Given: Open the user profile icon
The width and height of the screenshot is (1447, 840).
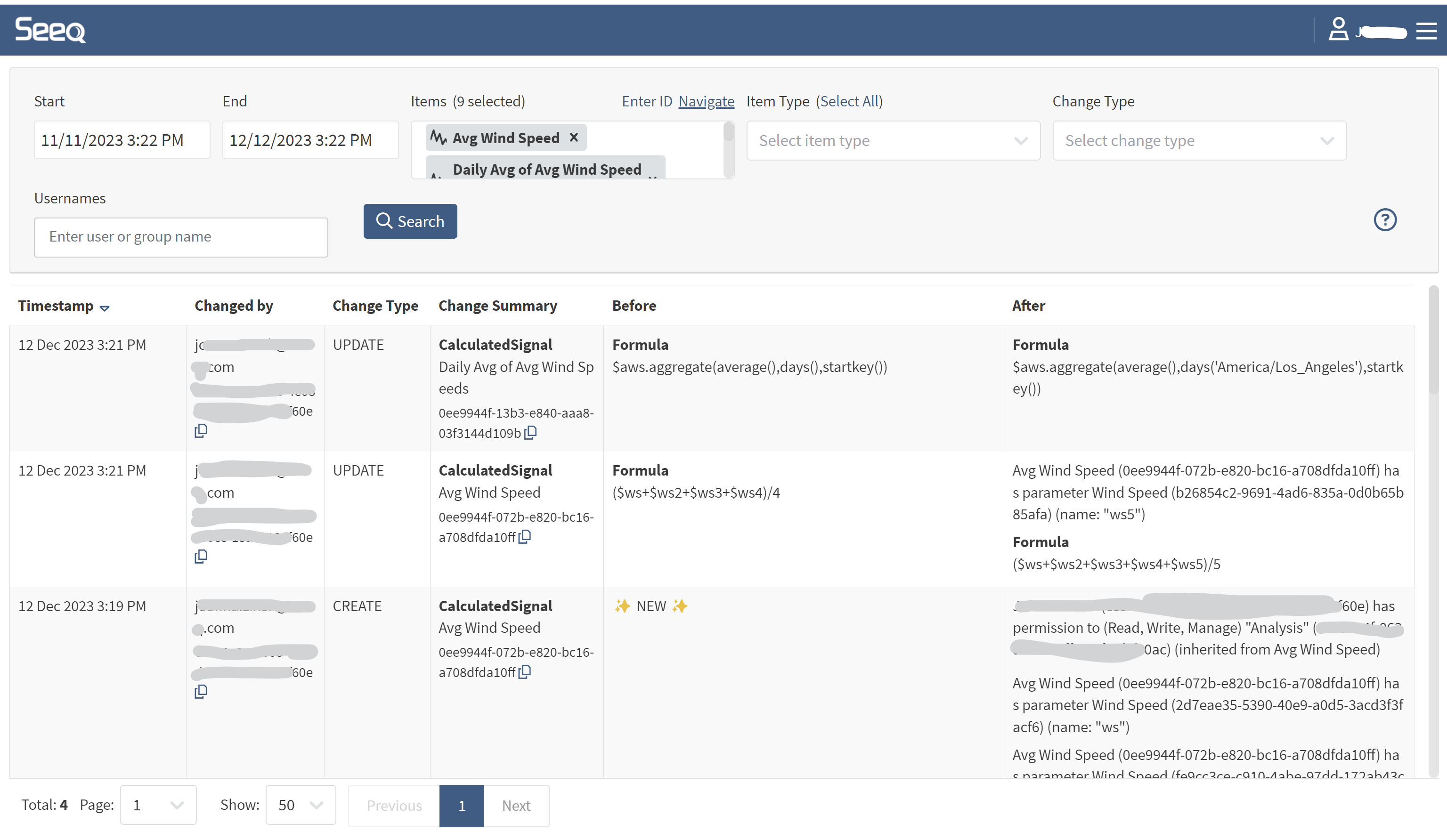Looking at the screenshot, I should (x=1338, y=29).
